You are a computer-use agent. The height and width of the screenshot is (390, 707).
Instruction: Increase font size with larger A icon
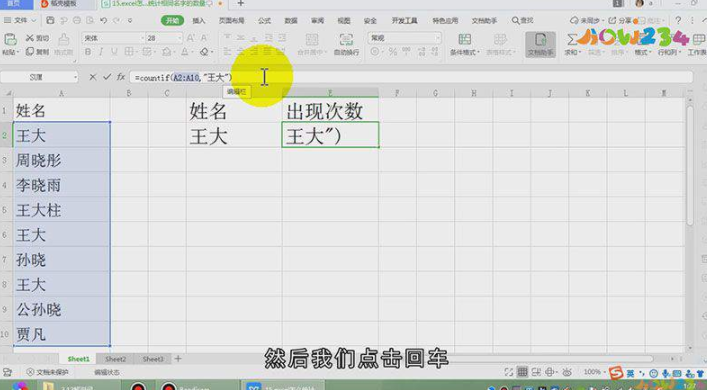click(191, 38)
